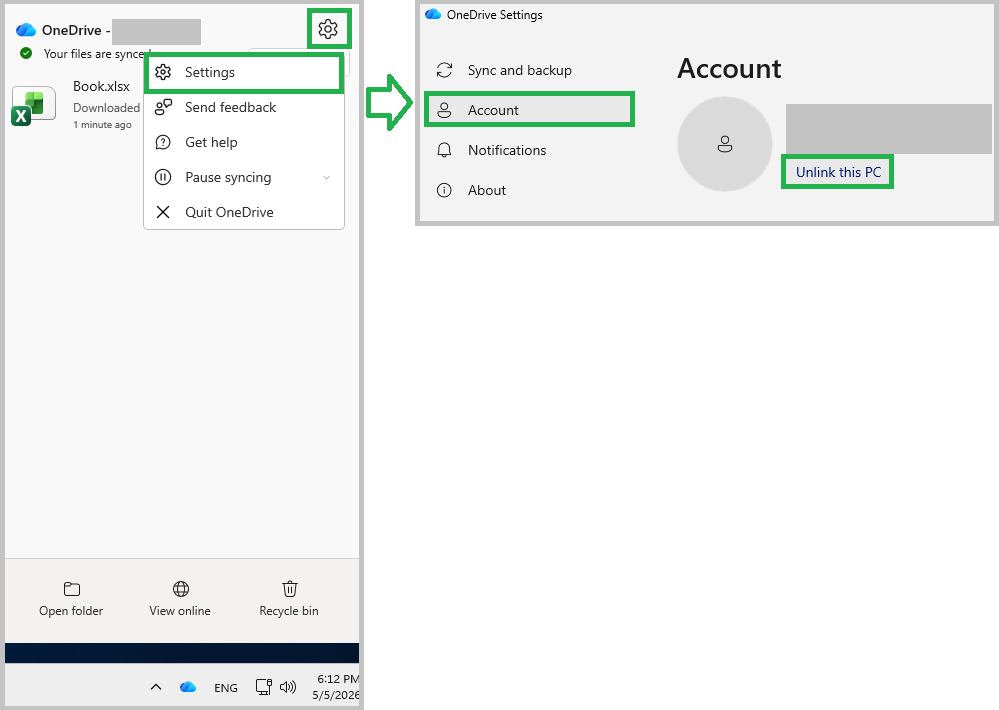The width and height of the screenshot is (999, 710).
Task: Choose Send feedback in the menu
Action: (244, 108)
